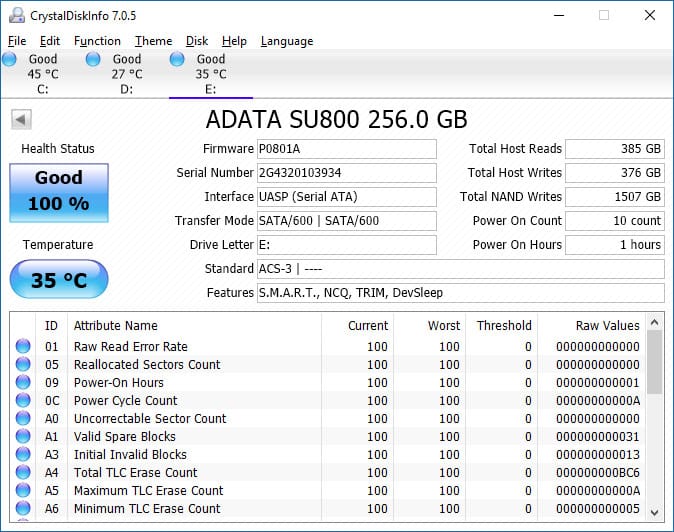Click raw value 000000000BC6
Screen dimensions: 674x532
(597, 473)
